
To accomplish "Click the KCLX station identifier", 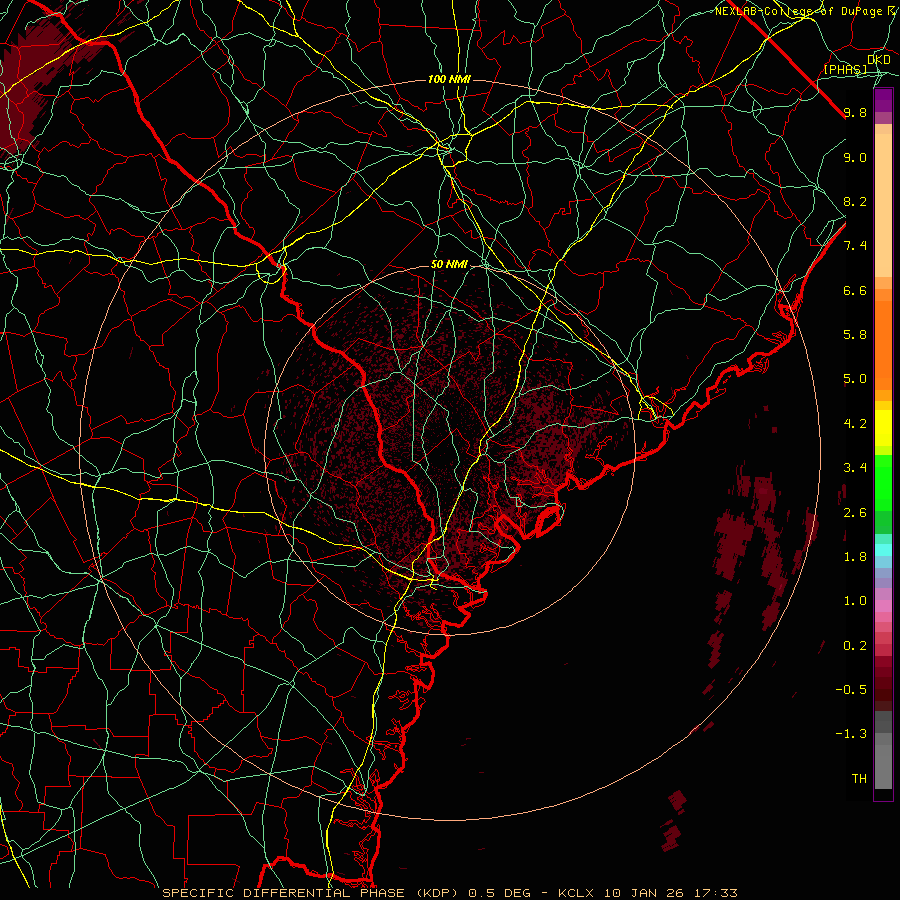I will coord(574,893).
